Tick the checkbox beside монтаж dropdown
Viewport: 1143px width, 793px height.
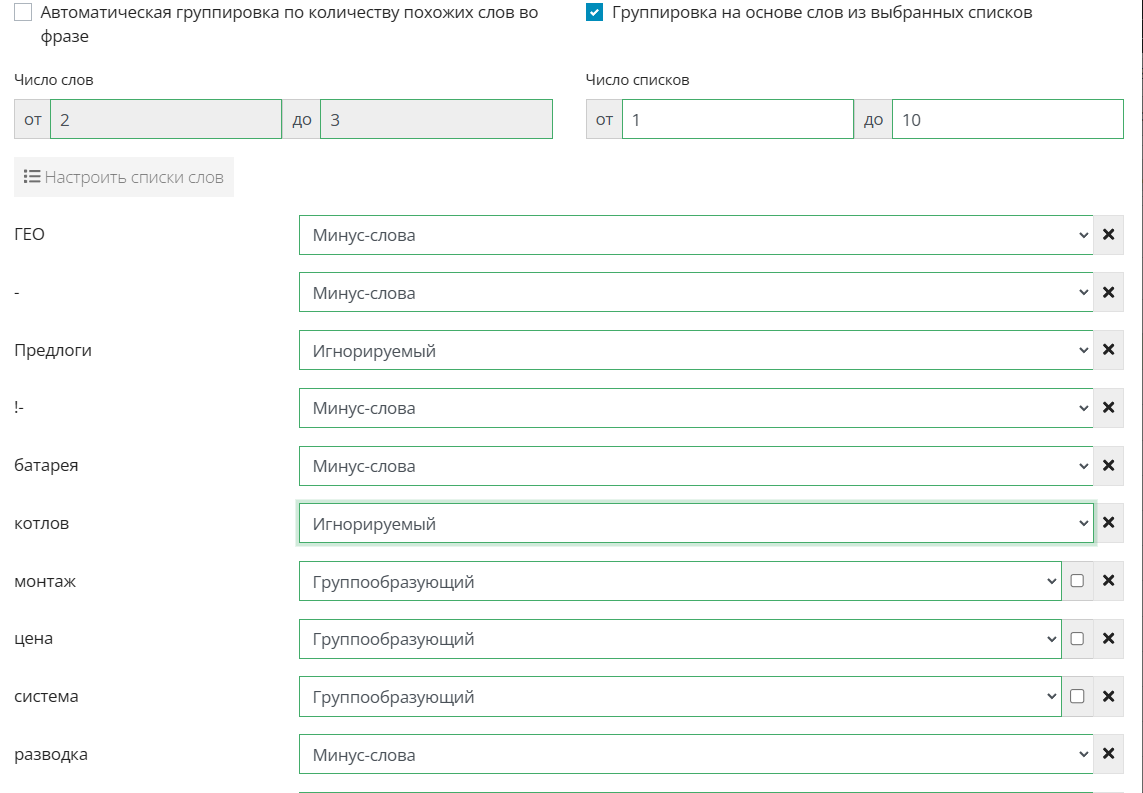point(1077,581)
